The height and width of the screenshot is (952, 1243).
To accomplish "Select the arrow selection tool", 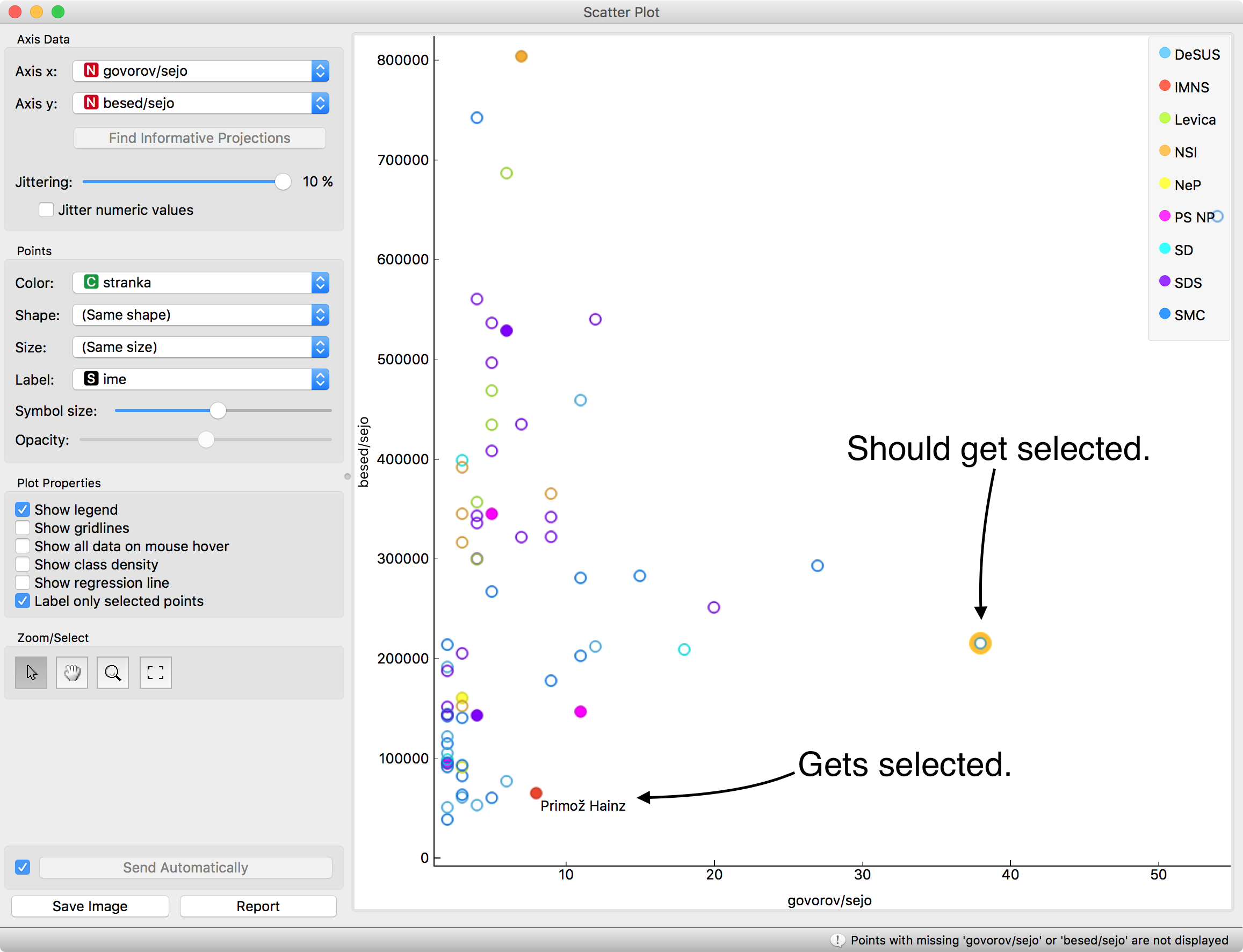I will pos(31,673).
